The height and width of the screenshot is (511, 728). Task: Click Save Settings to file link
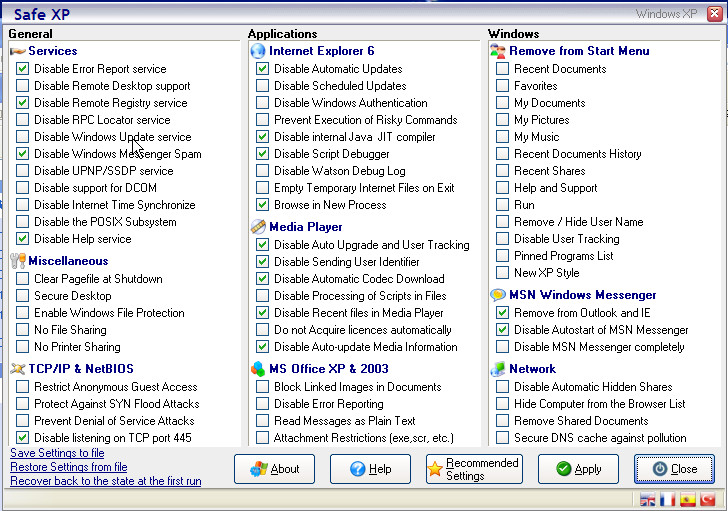[x=57, y=453]
